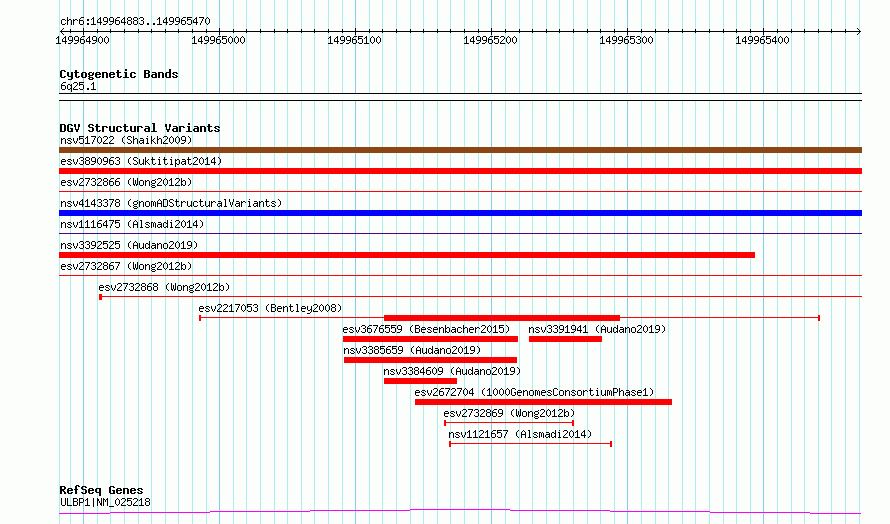The width and height of the screenshot is (890, 524).
Task: Click the RefSeq Genes track heading
Action: coord(102,490)
